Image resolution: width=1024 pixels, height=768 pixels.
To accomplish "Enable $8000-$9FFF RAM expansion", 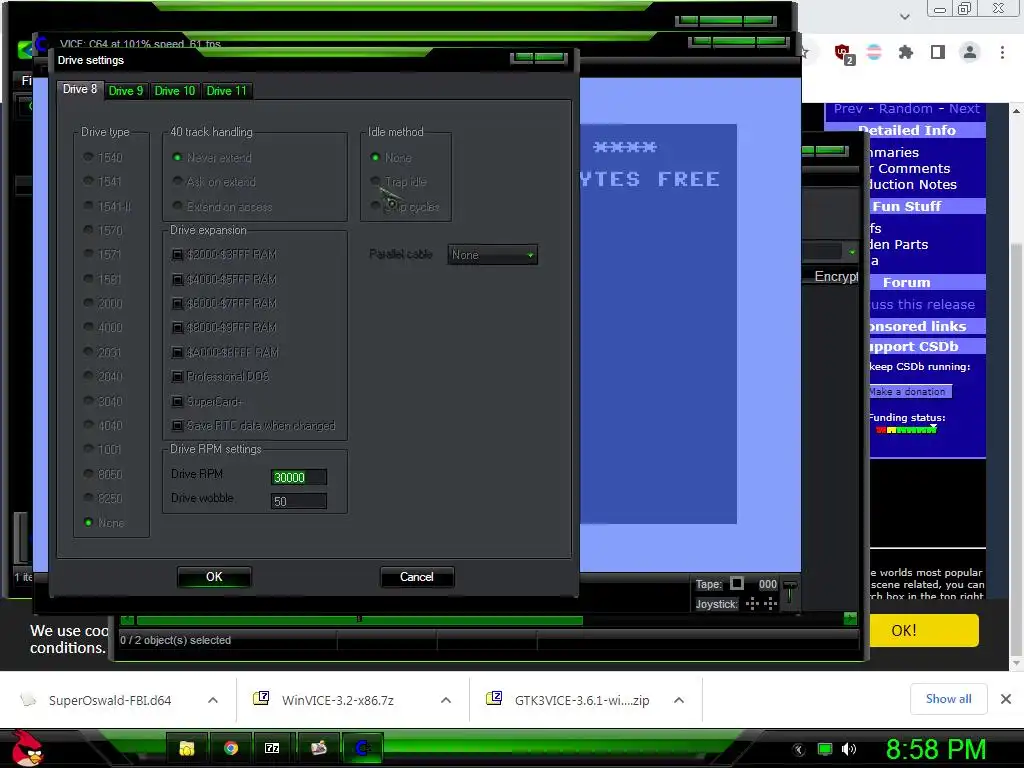I will (x=224, y=328).
